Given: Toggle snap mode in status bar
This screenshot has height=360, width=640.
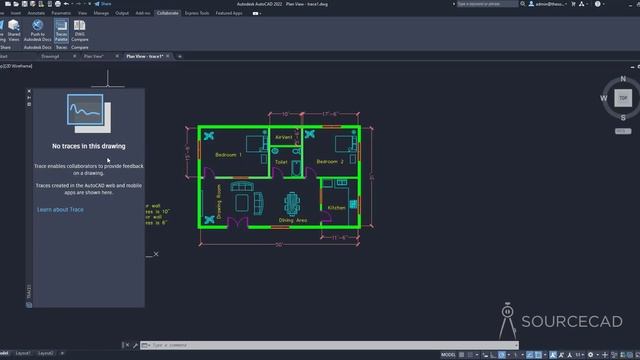Looking at the screenshot, I should pos(470,355).
